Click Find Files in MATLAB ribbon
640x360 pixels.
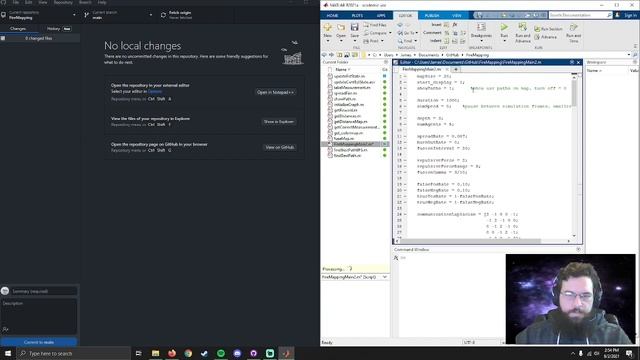375,25
